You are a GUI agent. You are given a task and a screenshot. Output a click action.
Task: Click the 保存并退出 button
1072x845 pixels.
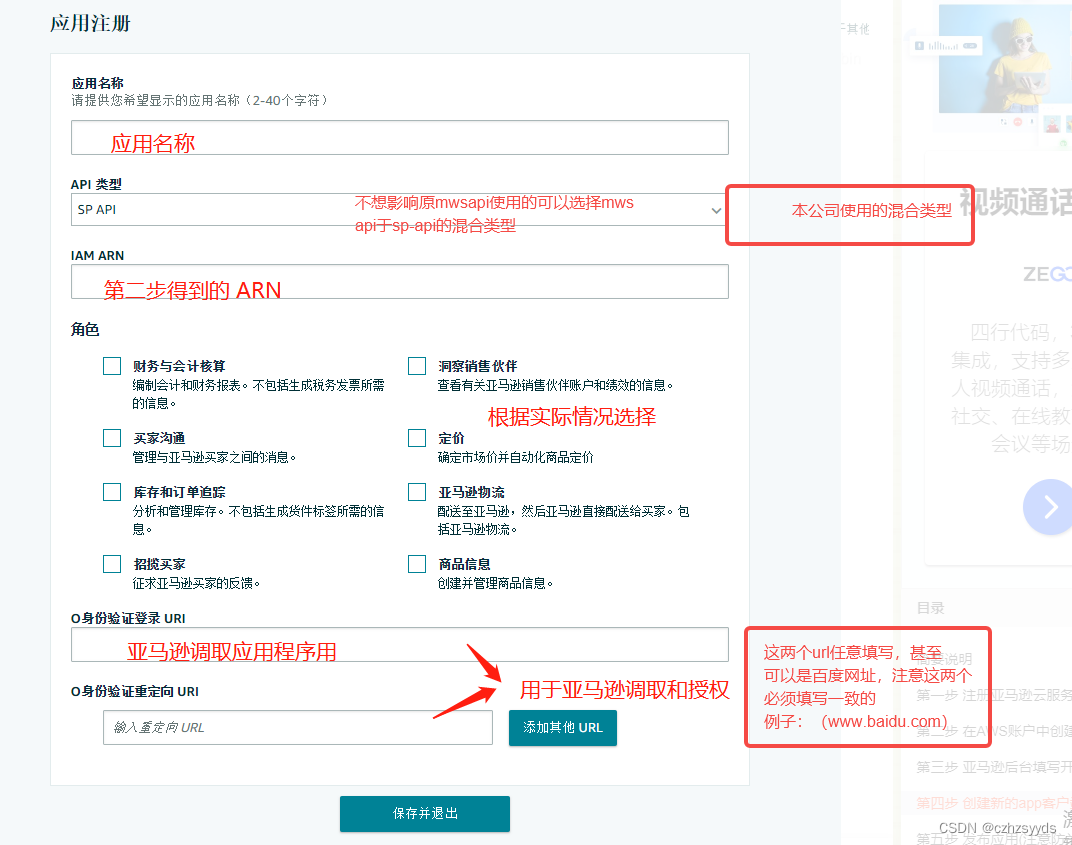[424, 814]
